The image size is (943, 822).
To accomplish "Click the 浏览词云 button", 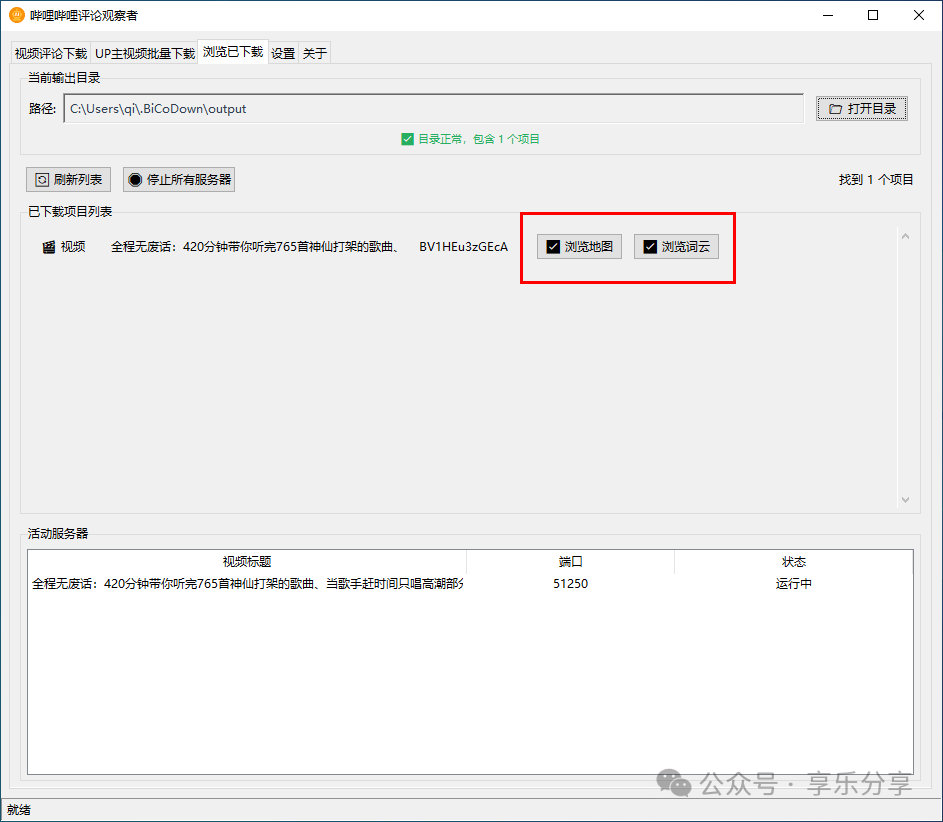I will [676, 247].
